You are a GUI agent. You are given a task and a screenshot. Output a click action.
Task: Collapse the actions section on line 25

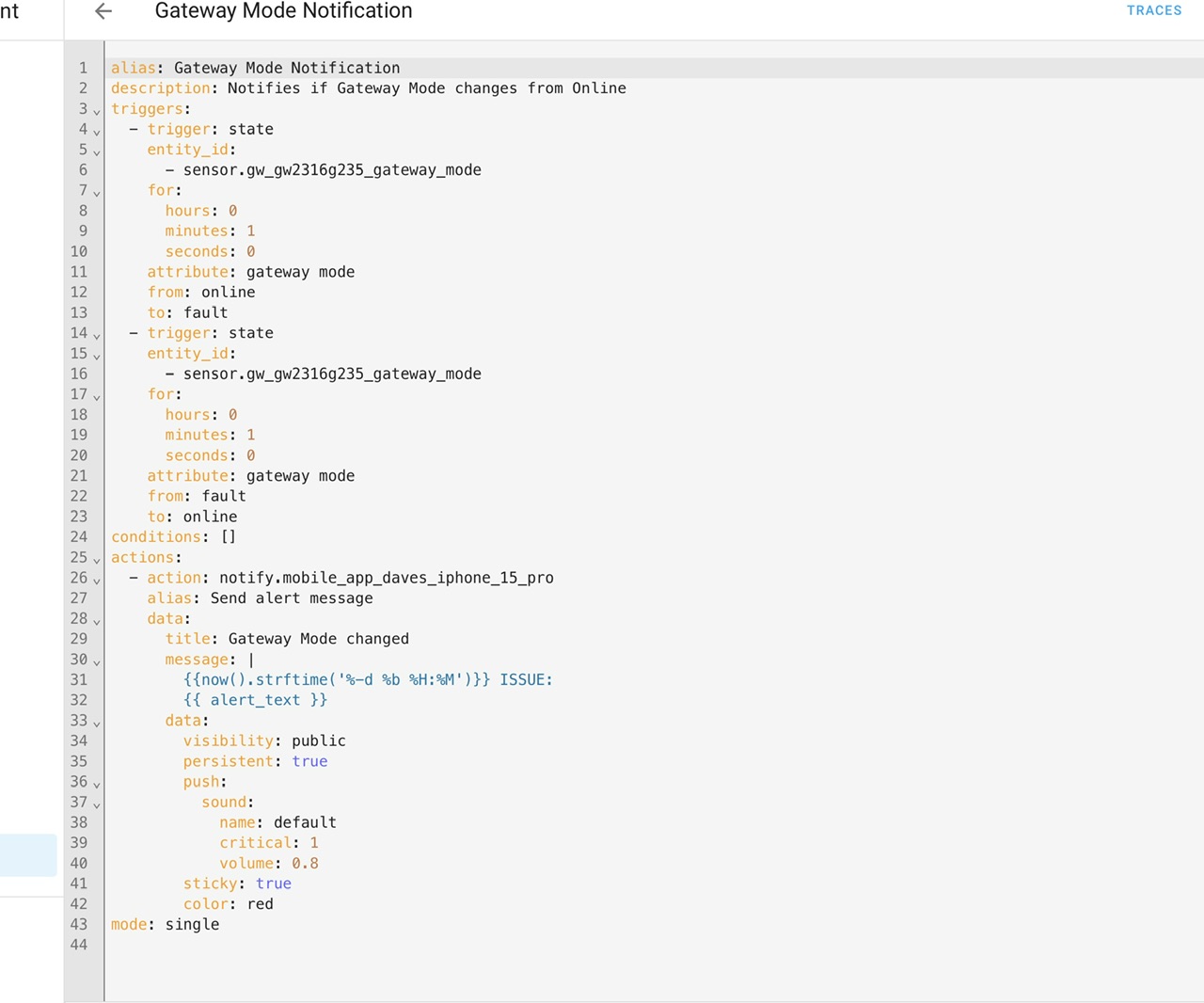pyautogui.click(x=96, y=560)
